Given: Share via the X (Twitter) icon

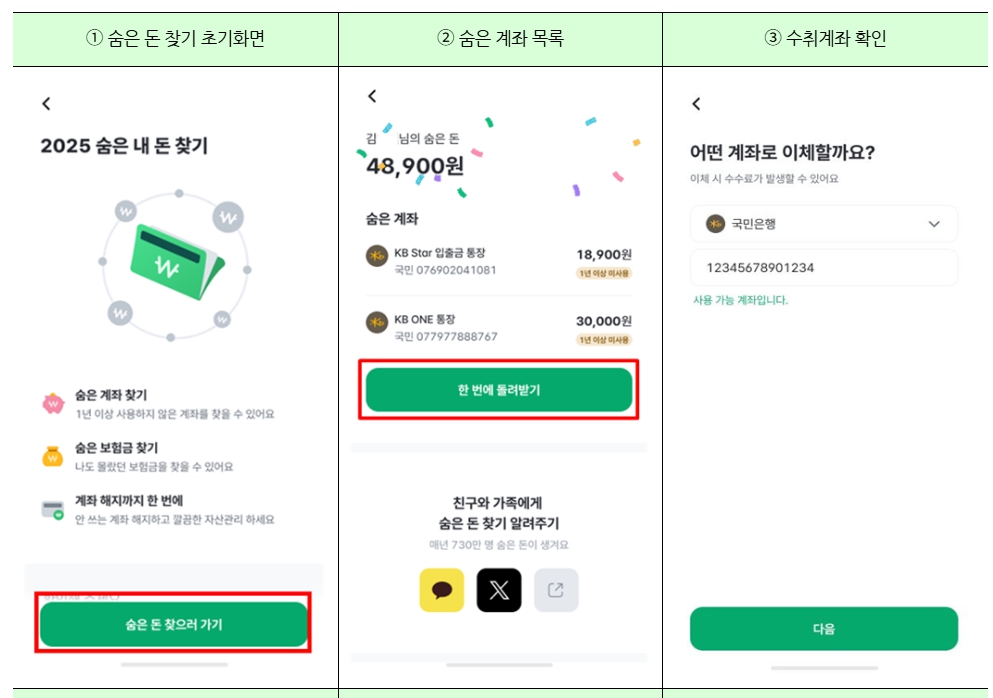Looking at the screenshot, I should click(x=497, y=589).
